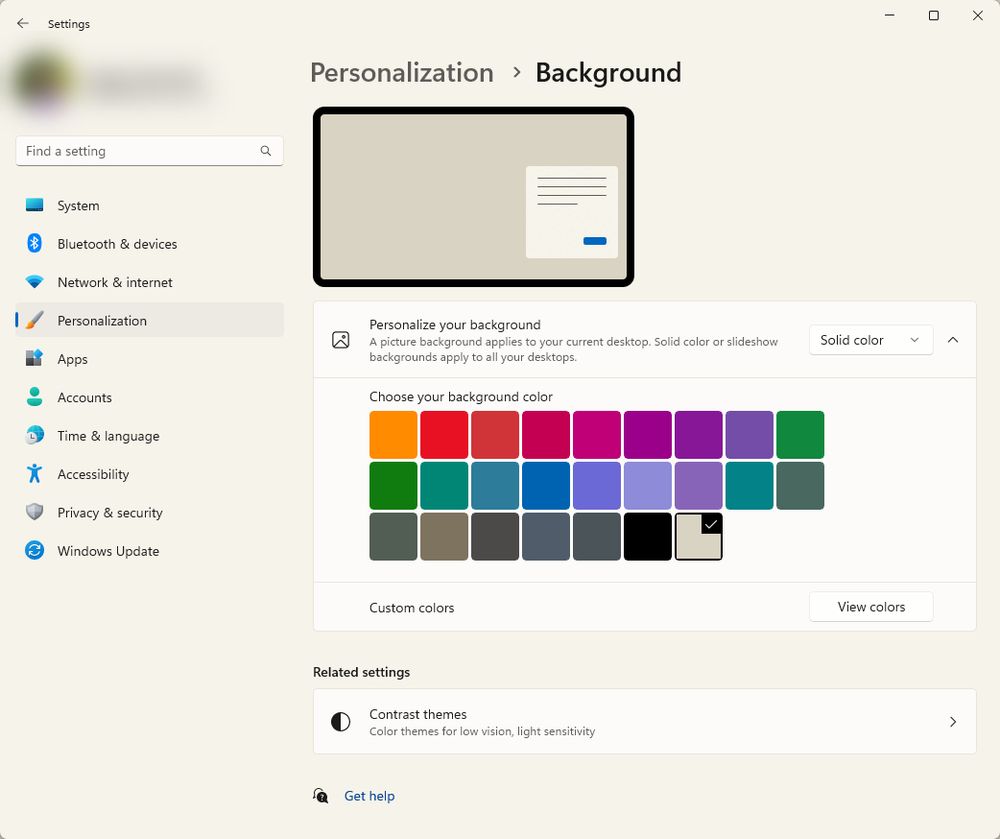Choose the light lavender swatch
This screenshot has height=839, width=1000.
coord(647,486)
